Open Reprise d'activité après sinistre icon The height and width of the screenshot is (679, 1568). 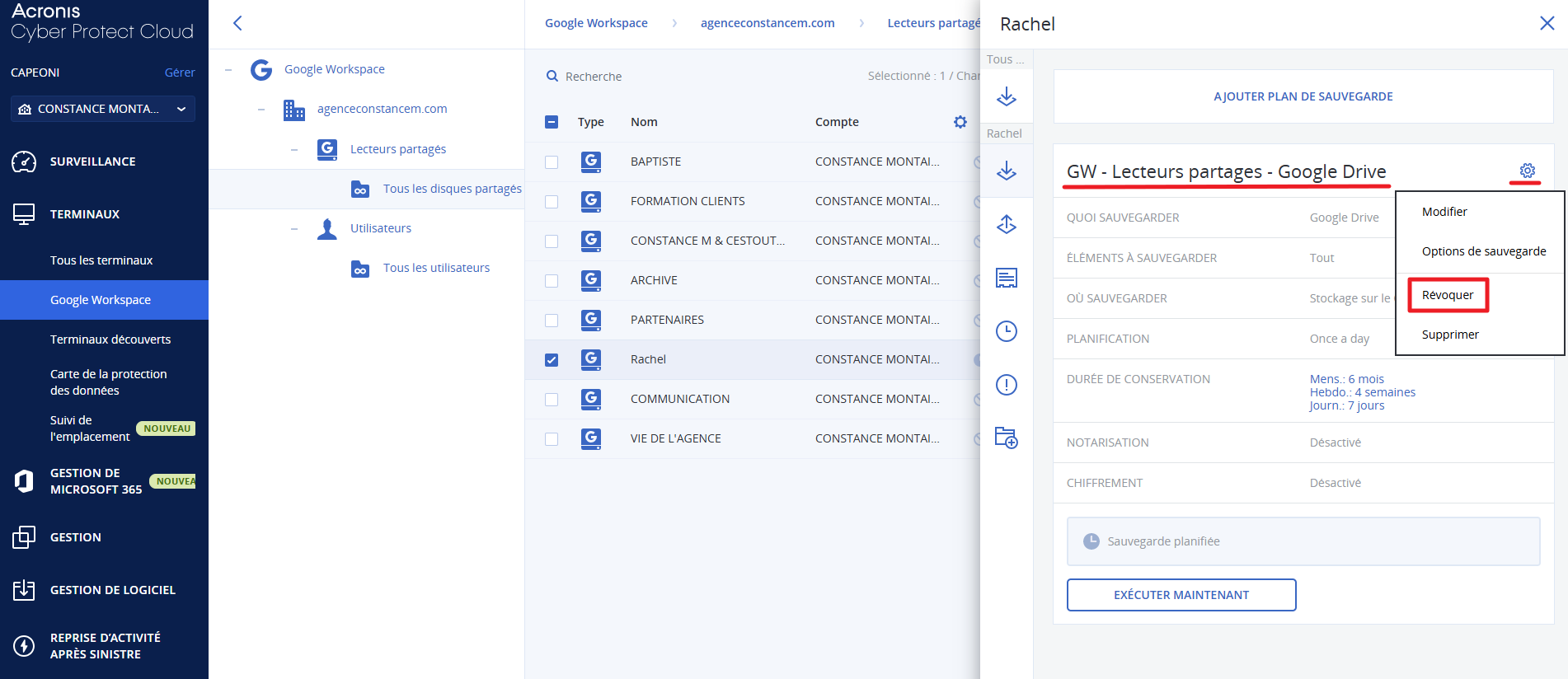click(24, 646)
